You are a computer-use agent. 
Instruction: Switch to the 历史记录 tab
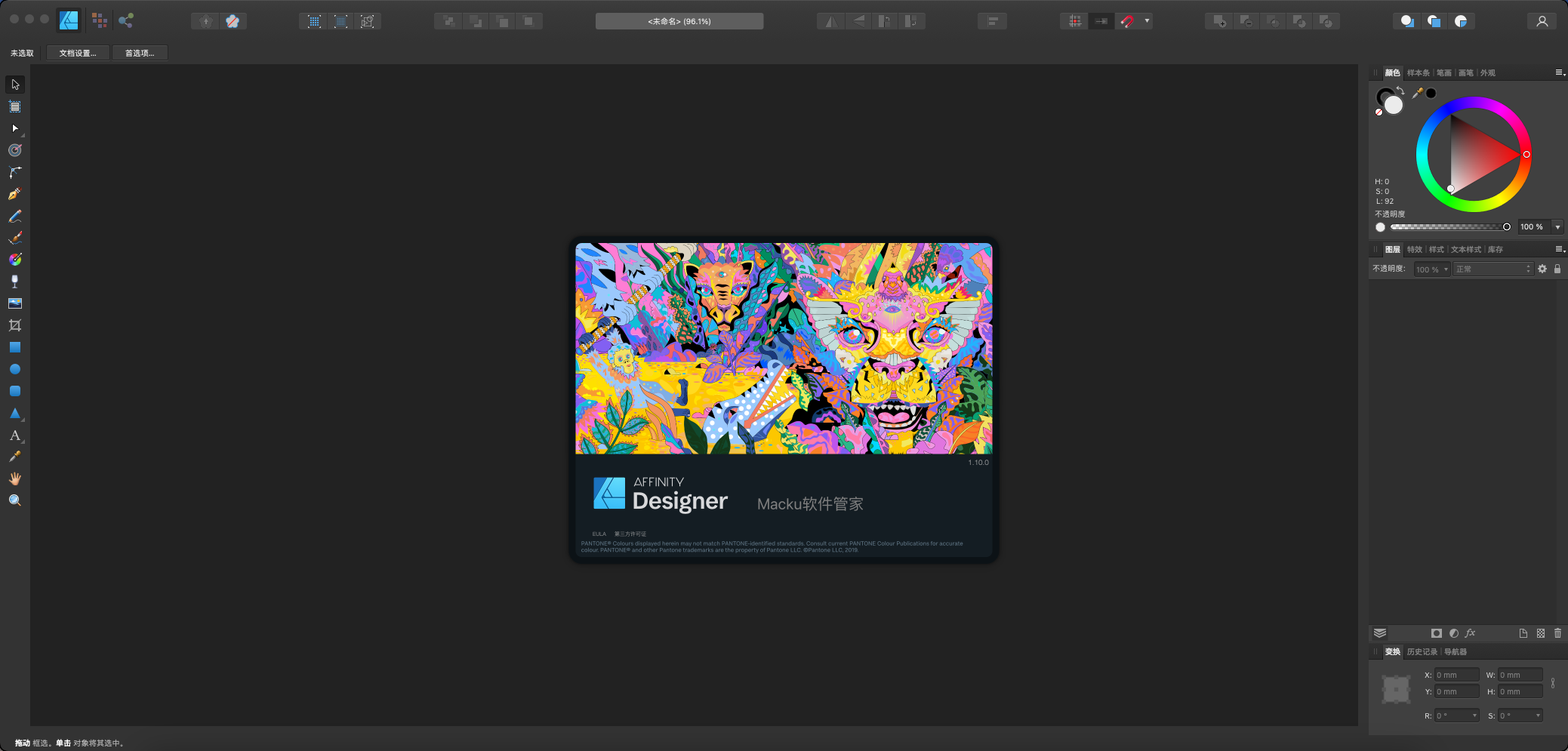[x=1422, y=652]
